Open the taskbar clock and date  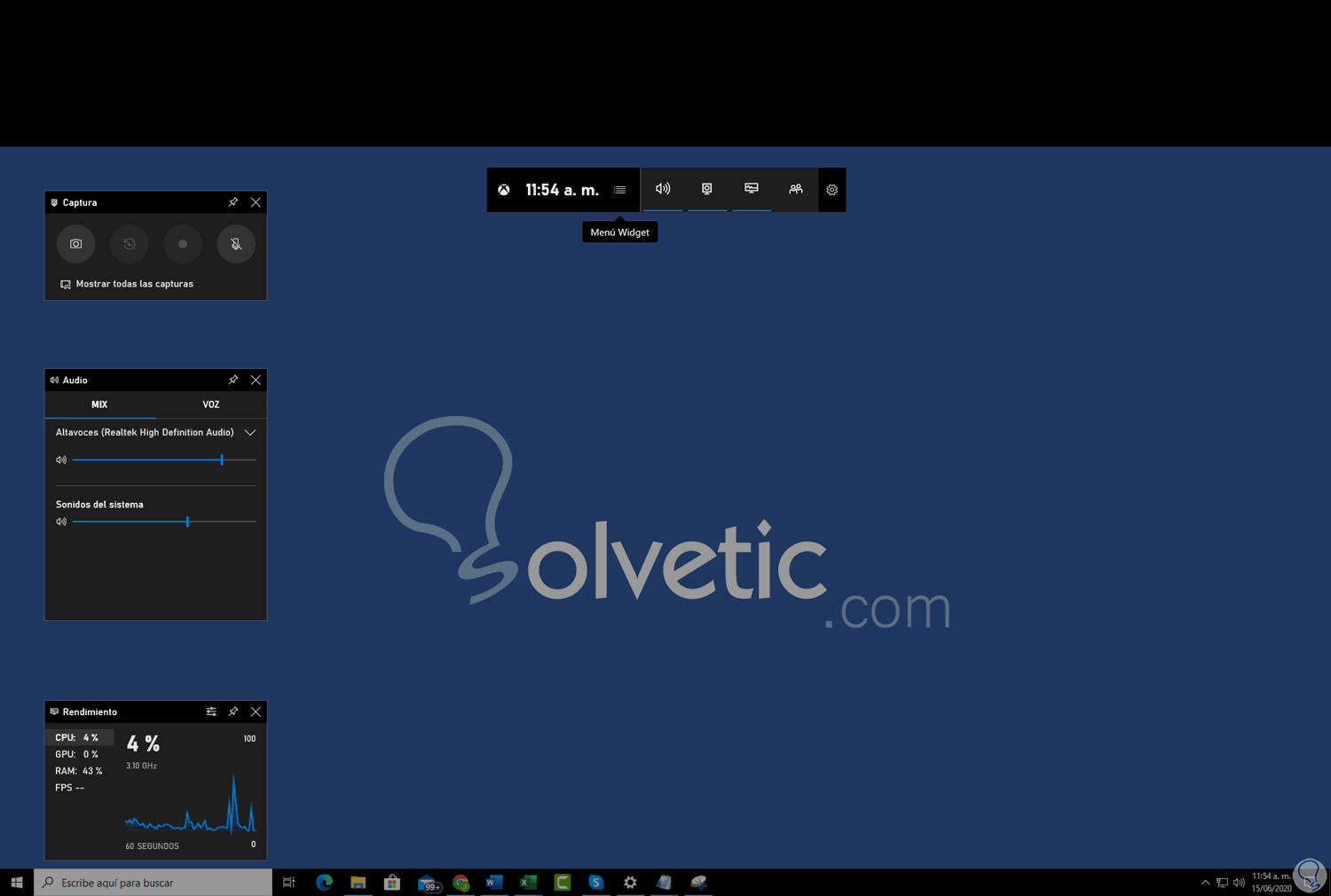1272,883
